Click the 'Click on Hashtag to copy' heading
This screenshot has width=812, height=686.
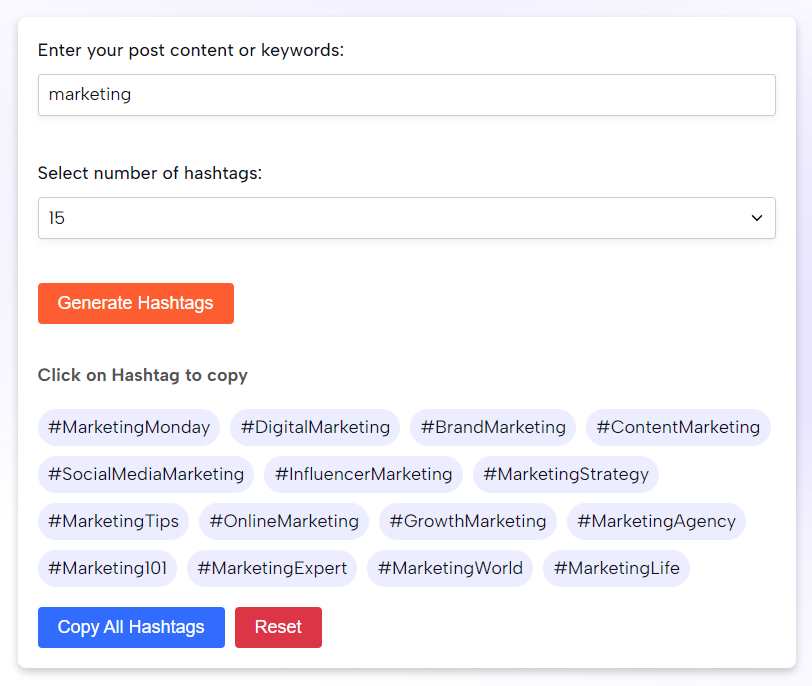(x=142, y=375)
